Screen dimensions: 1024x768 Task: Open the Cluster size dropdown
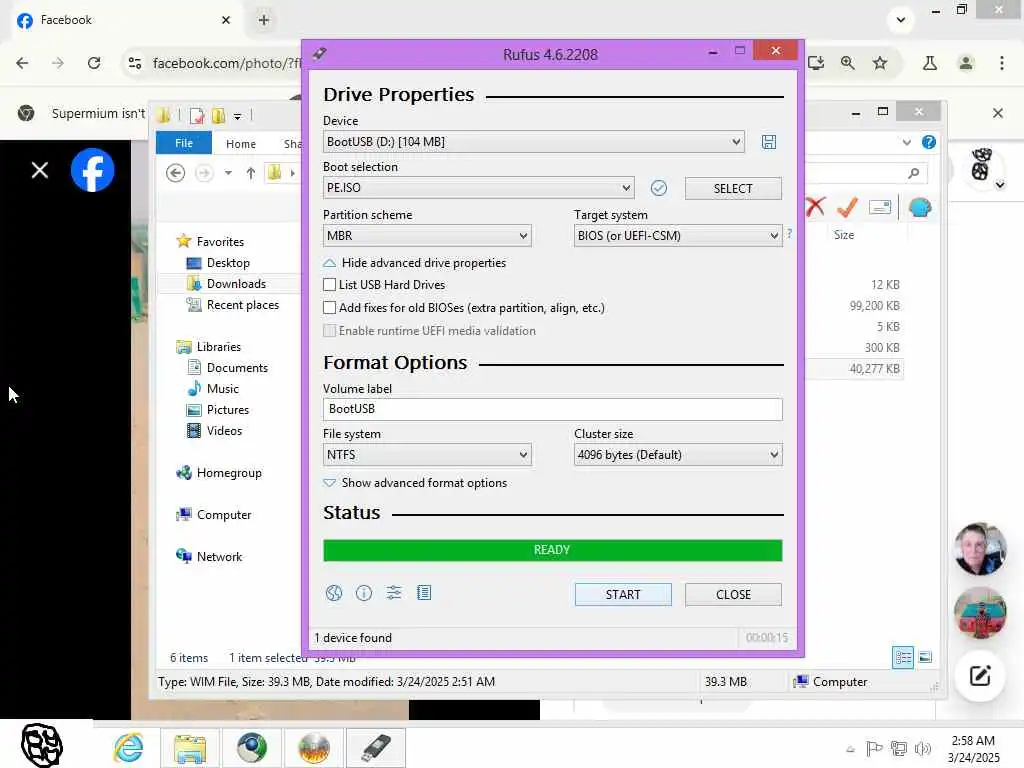pos(678,455)
